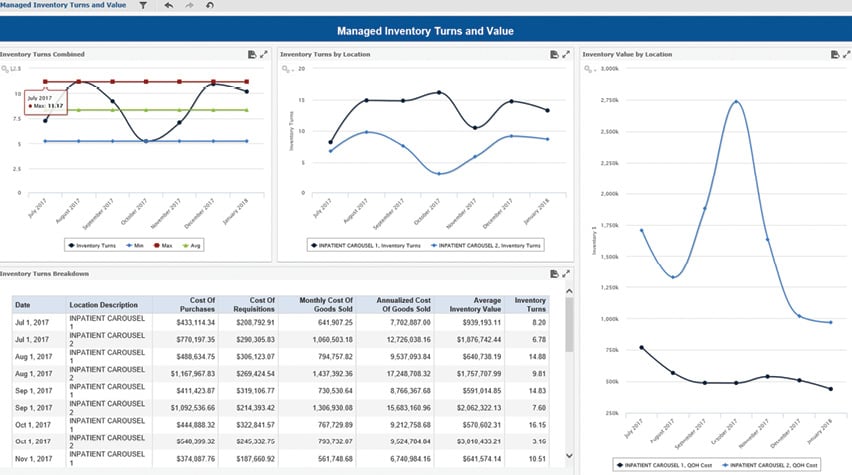
Task: Sort table by Inventory Turns column header
Action: click(x=530, y=304)
